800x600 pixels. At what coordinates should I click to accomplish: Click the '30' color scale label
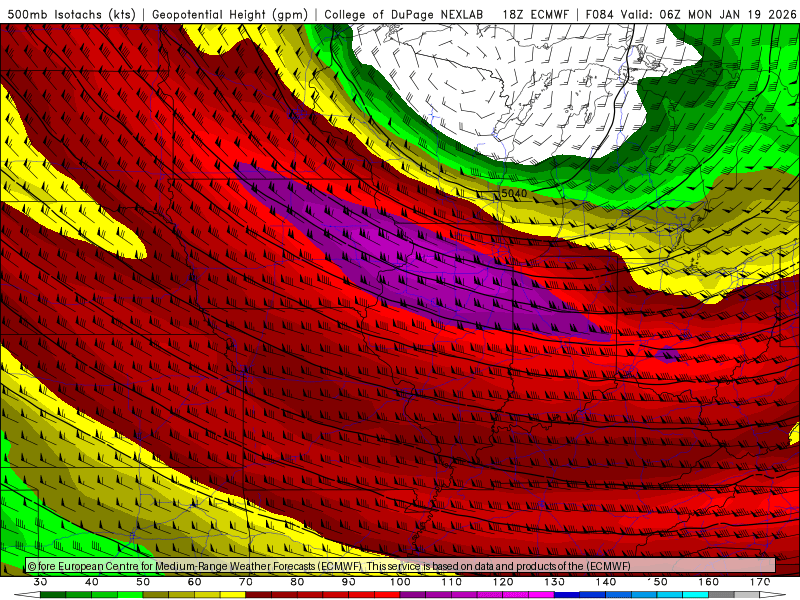point(40,582)
